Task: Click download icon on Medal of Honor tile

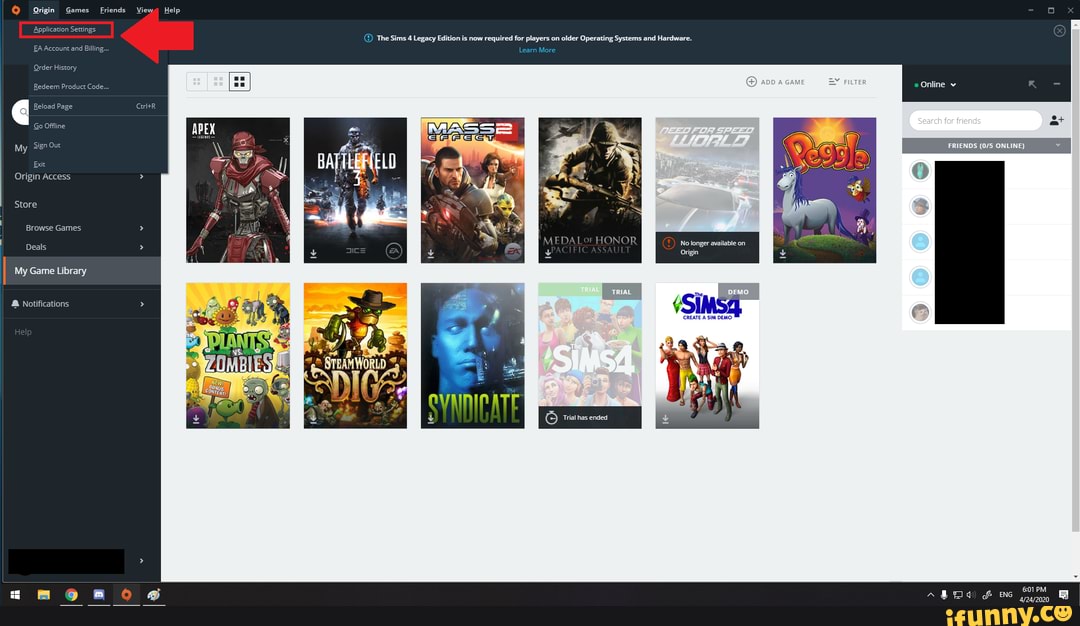Action: coord(548,253)
